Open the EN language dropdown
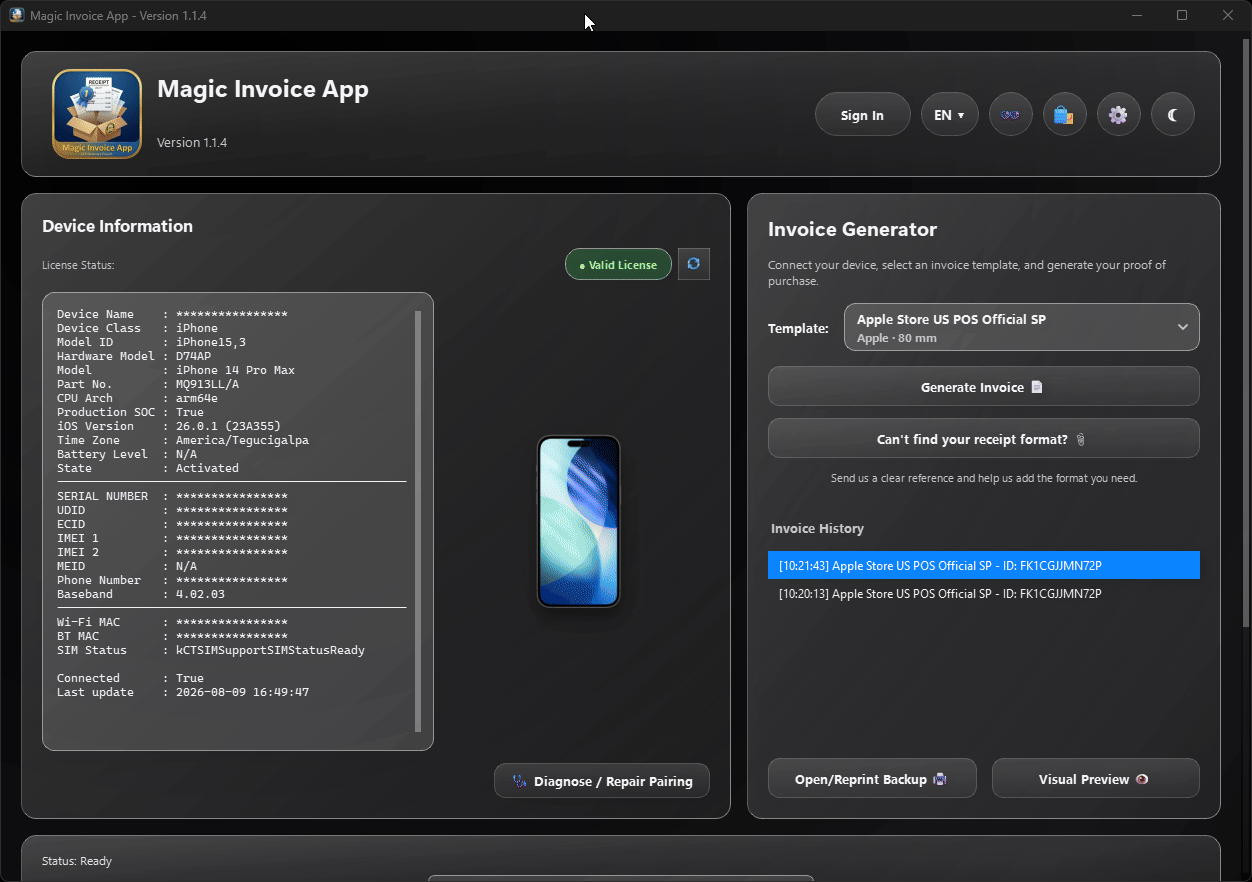This screenshot has width=1252, height=882. [949, 114]
